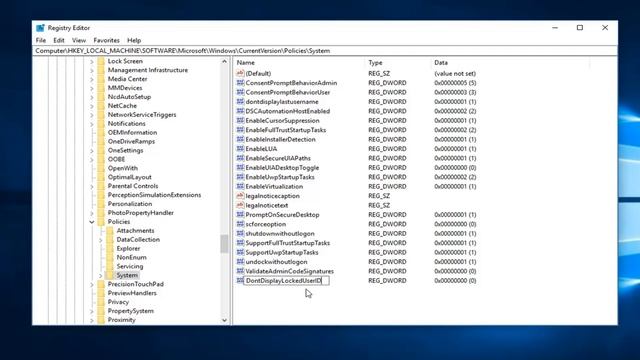Click the EnableVirtualization DWORD icon
The height and width of the screenshot is (360, 640).
[x=240, y=186]
